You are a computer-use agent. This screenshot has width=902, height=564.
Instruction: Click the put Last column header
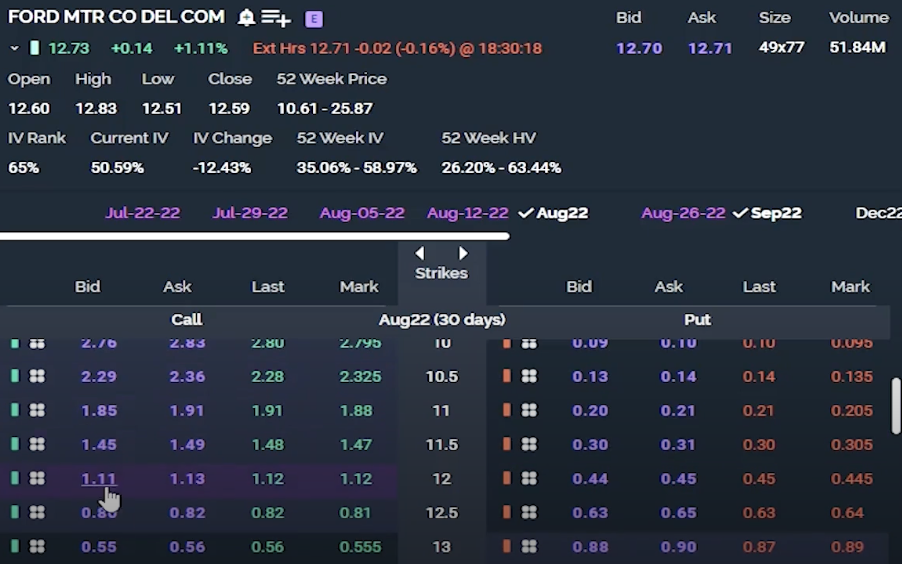click(x=759, y=287)
